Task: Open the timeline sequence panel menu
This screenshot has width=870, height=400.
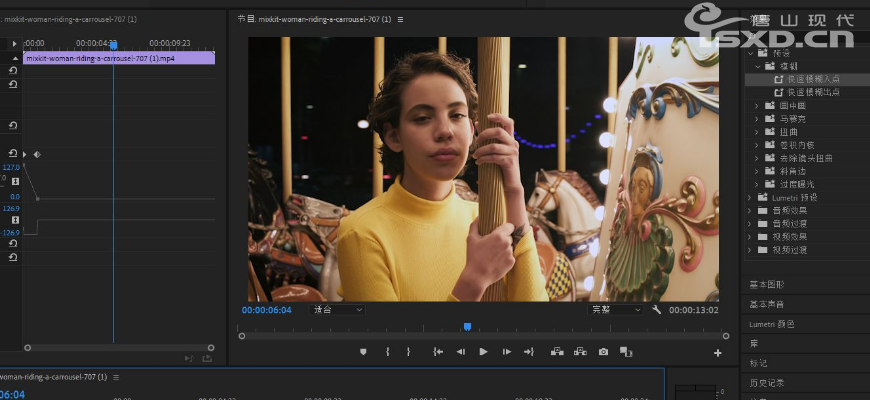Action: (116, 377)
